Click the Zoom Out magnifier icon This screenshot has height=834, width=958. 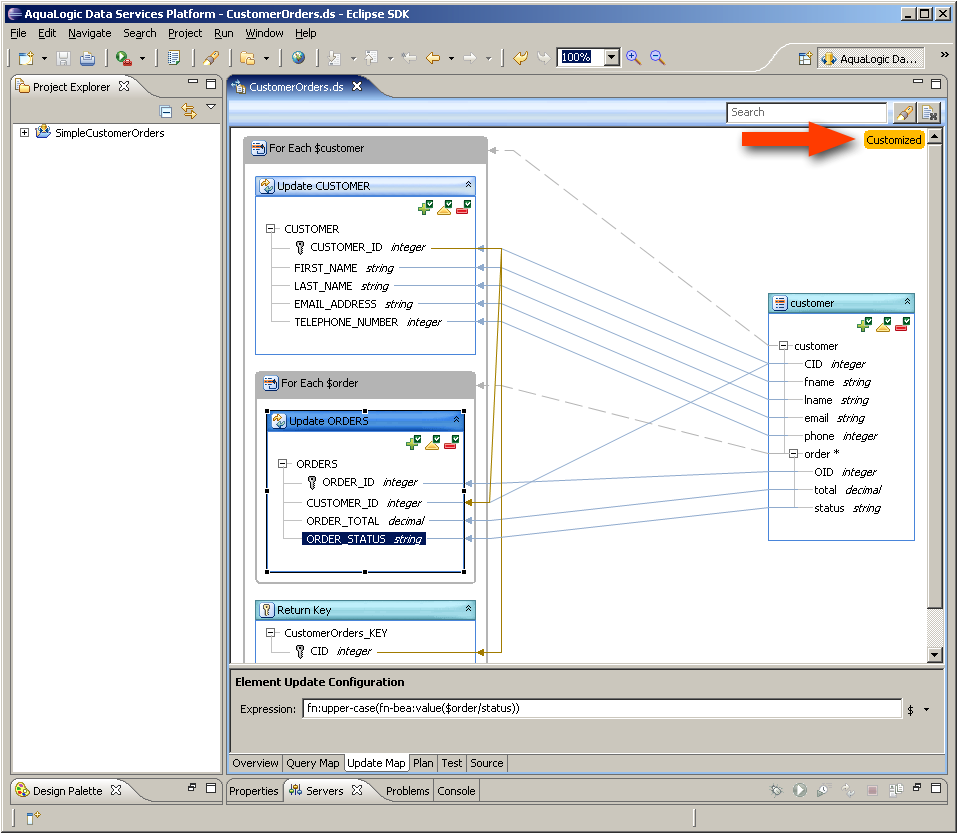click(657, 57)
